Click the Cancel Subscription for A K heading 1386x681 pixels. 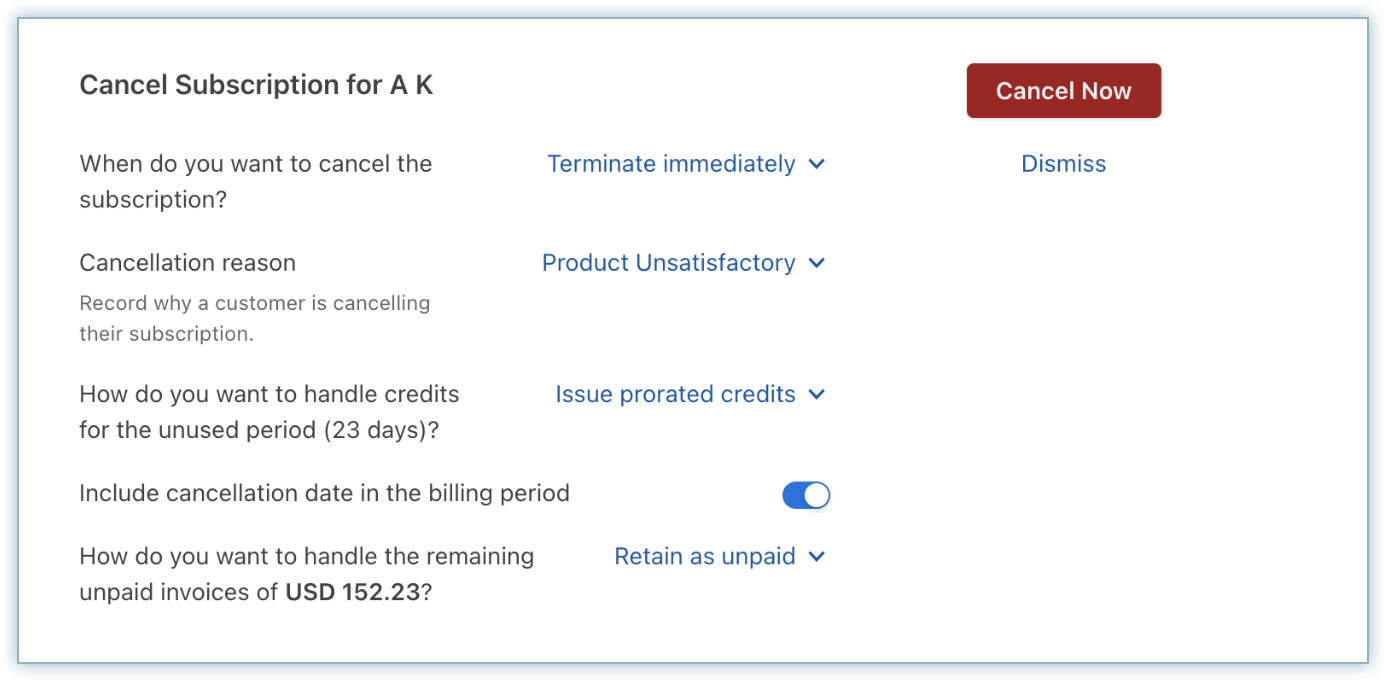[256, 85]
